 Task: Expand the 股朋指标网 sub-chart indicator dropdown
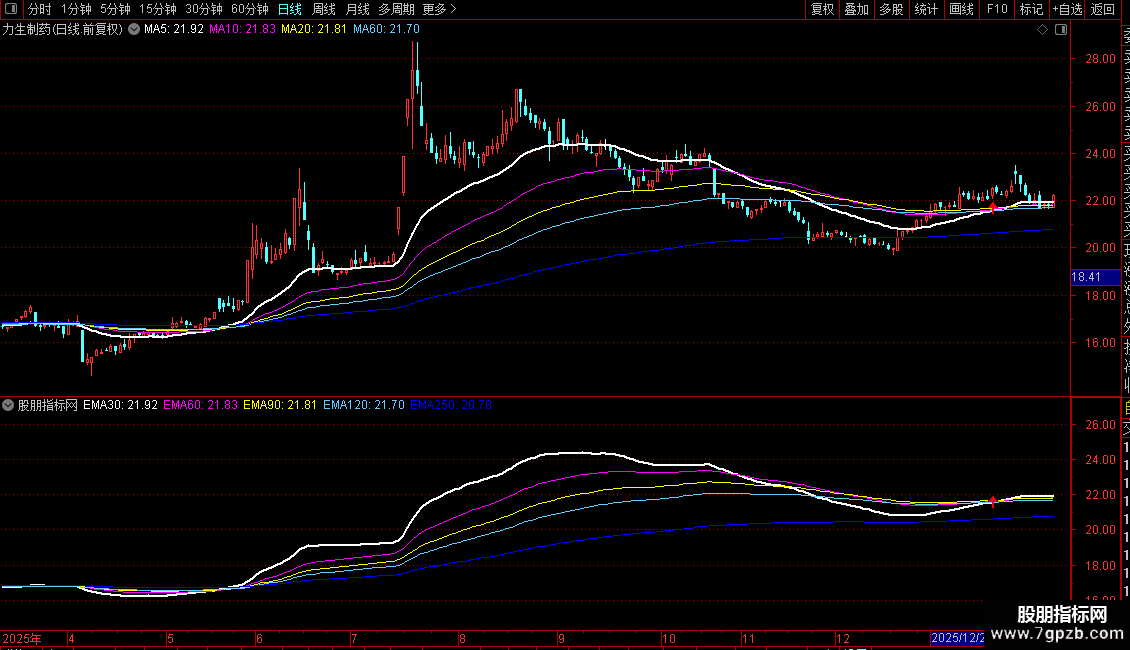click(x=9, y=406)
